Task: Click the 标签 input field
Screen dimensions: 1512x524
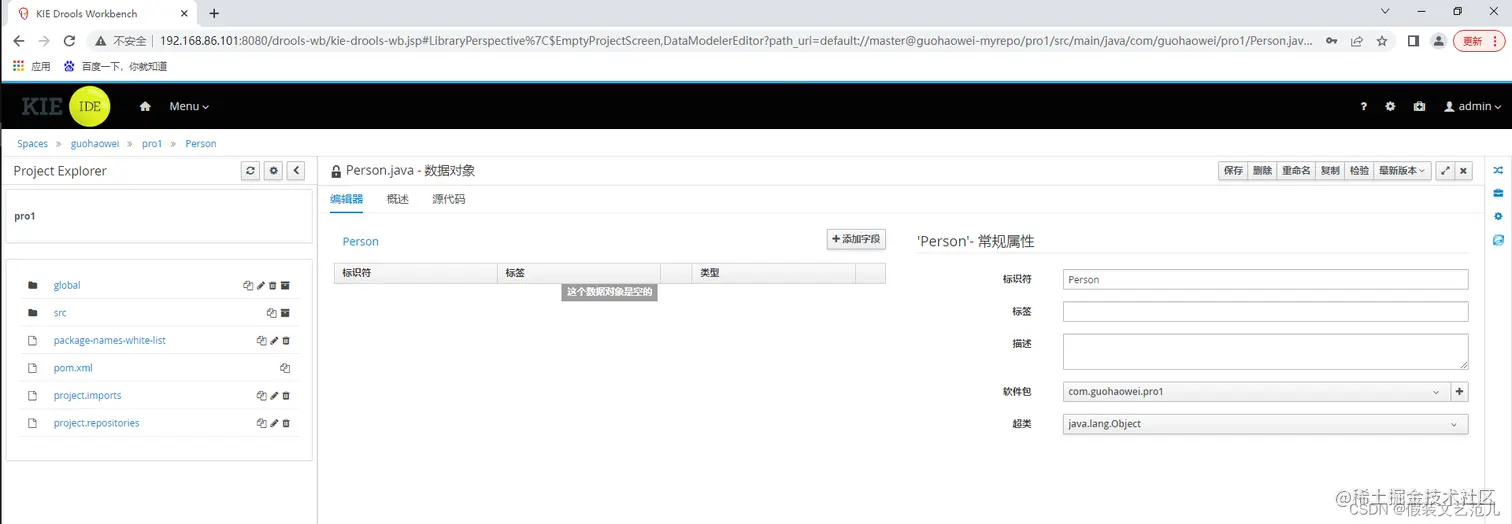Action: [x=1265, y=311]
